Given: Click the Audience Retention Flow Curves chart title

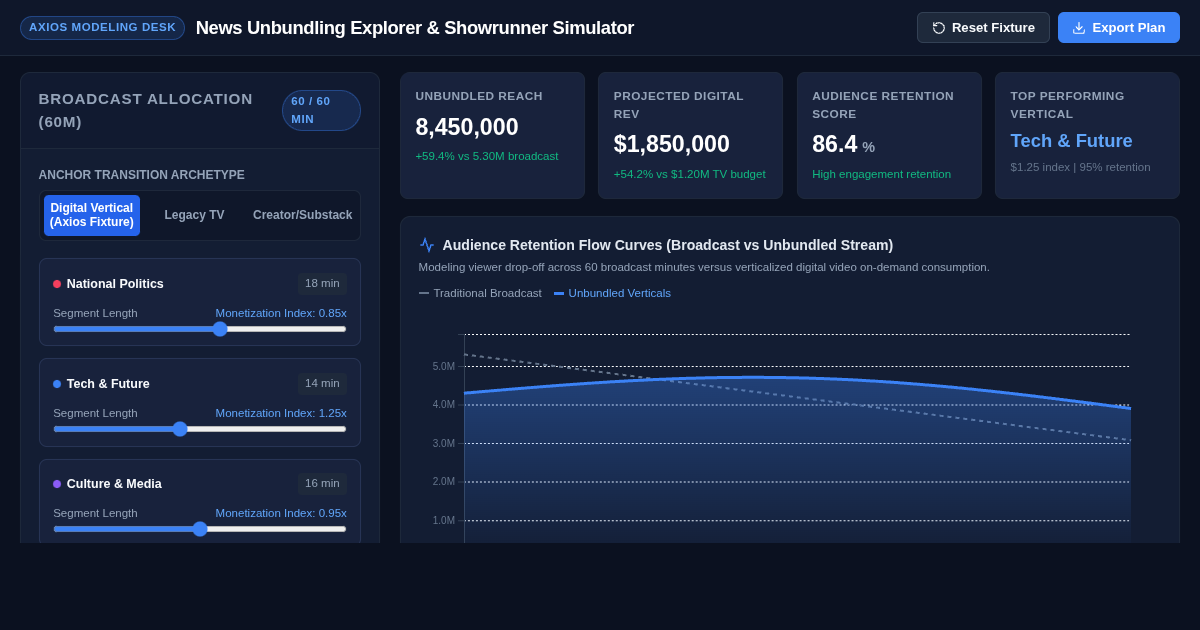Looking at the screenshot, I should pos(668,245).
